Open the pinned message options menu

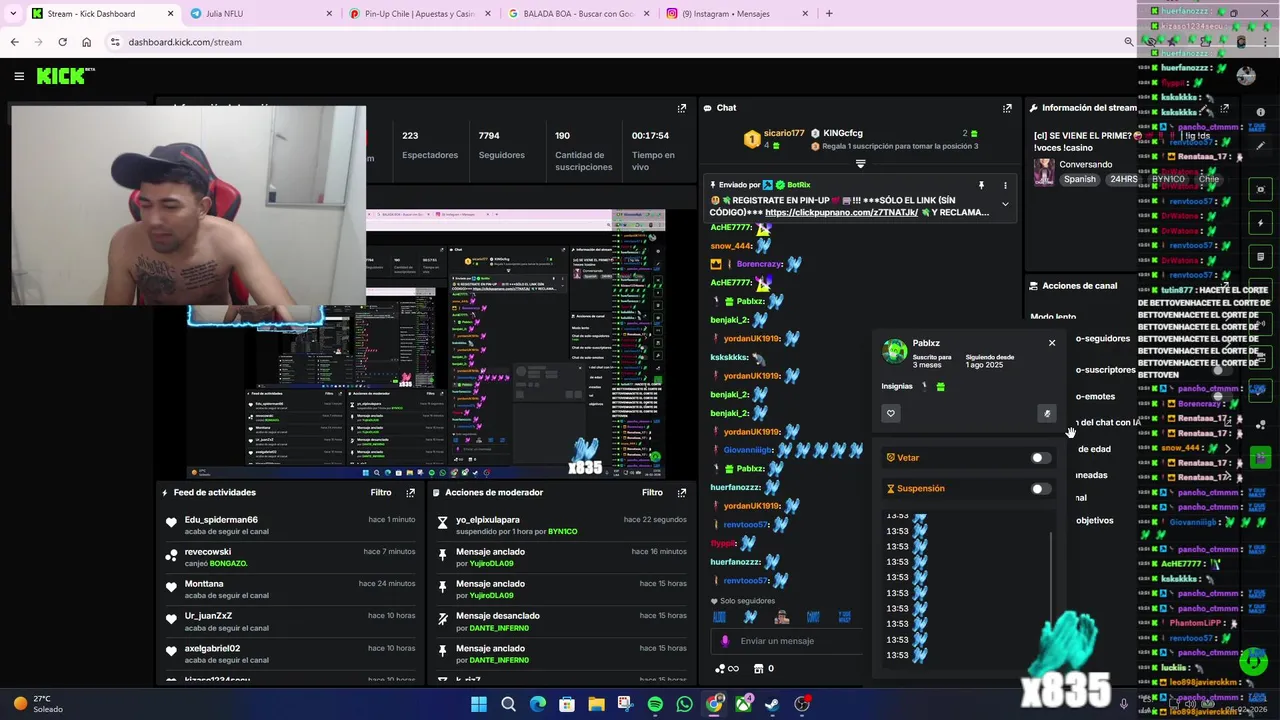pyautogui.click(x=1005, y=185)
